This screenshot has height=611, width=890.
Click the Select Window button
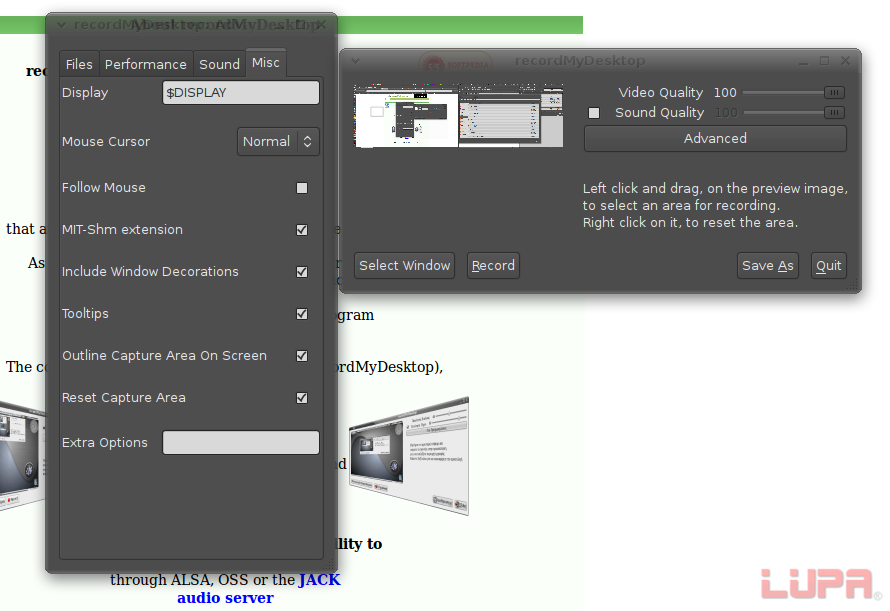[404, 266]
